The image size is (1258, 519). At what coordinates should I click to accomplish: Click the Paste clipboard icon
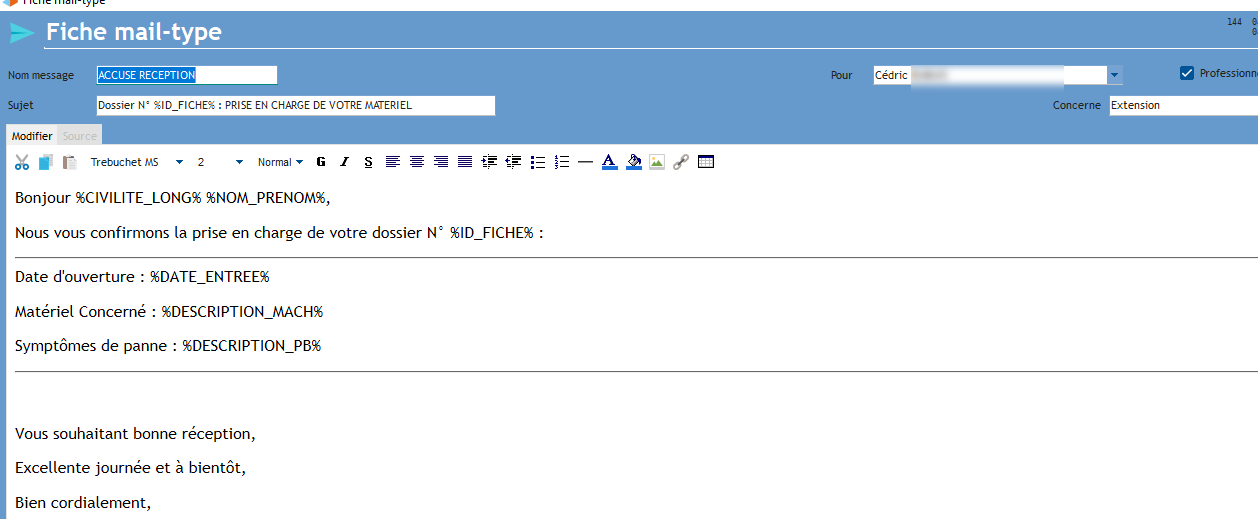(x=70, y=162)
